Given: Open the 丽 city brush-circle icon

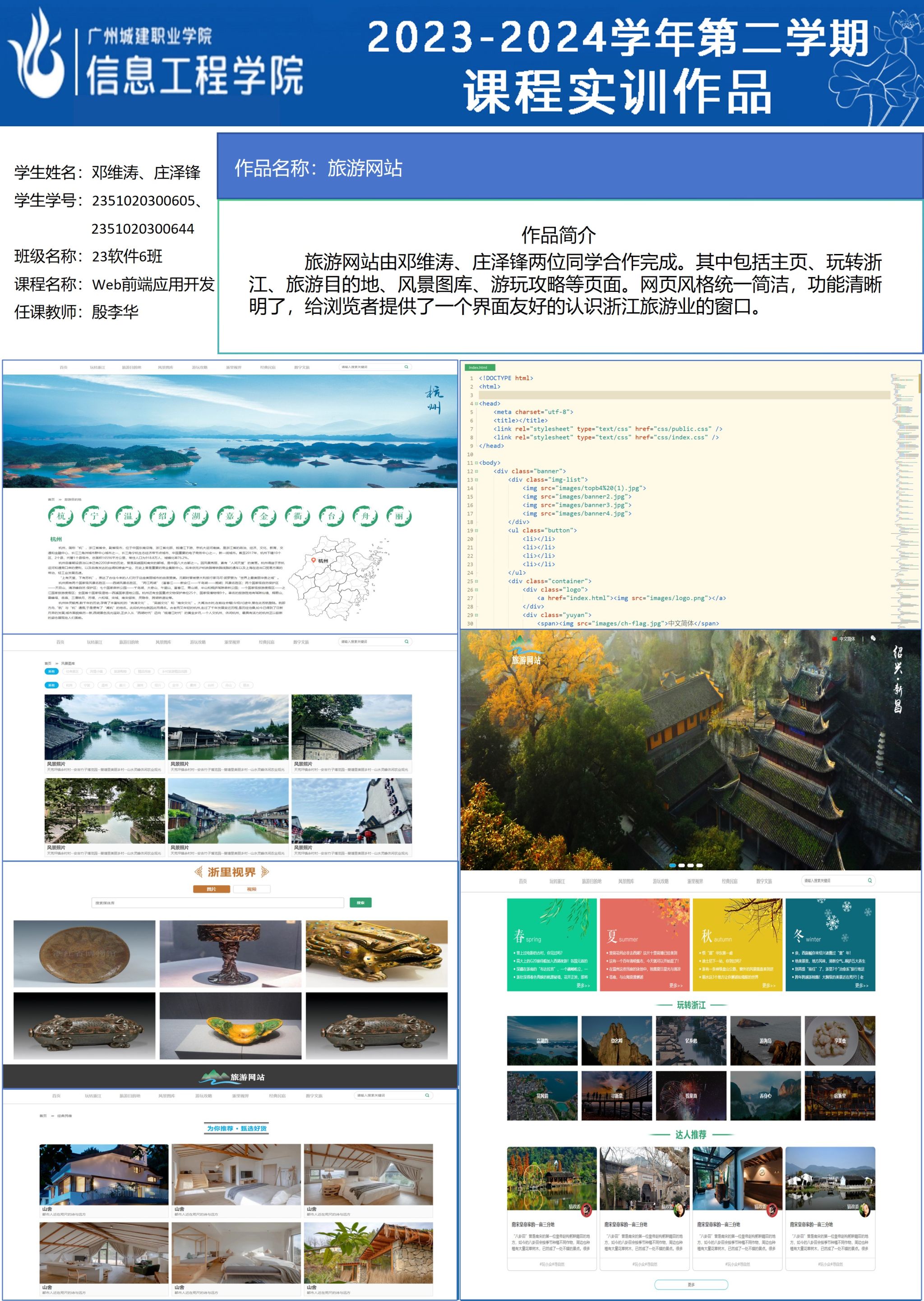Looking at the screenshot, I should pyautogui.click(x=399, y=516).
